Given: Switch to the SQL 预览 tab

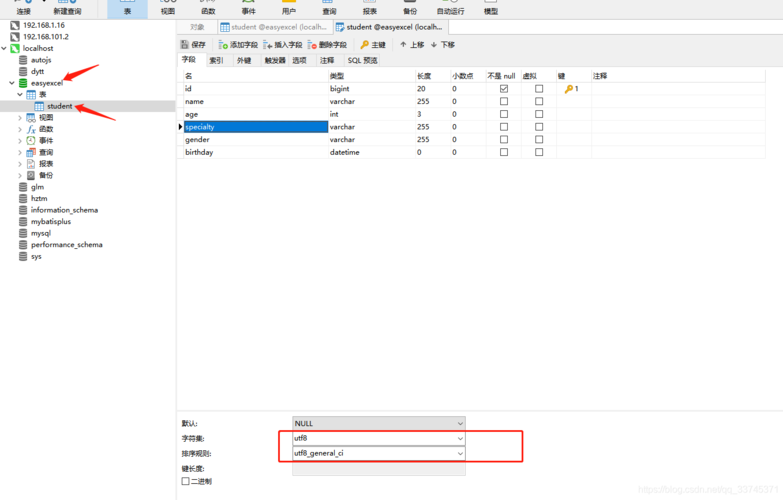Looking at the screenshot, I should pyautogui.click(x=362, y=60).
